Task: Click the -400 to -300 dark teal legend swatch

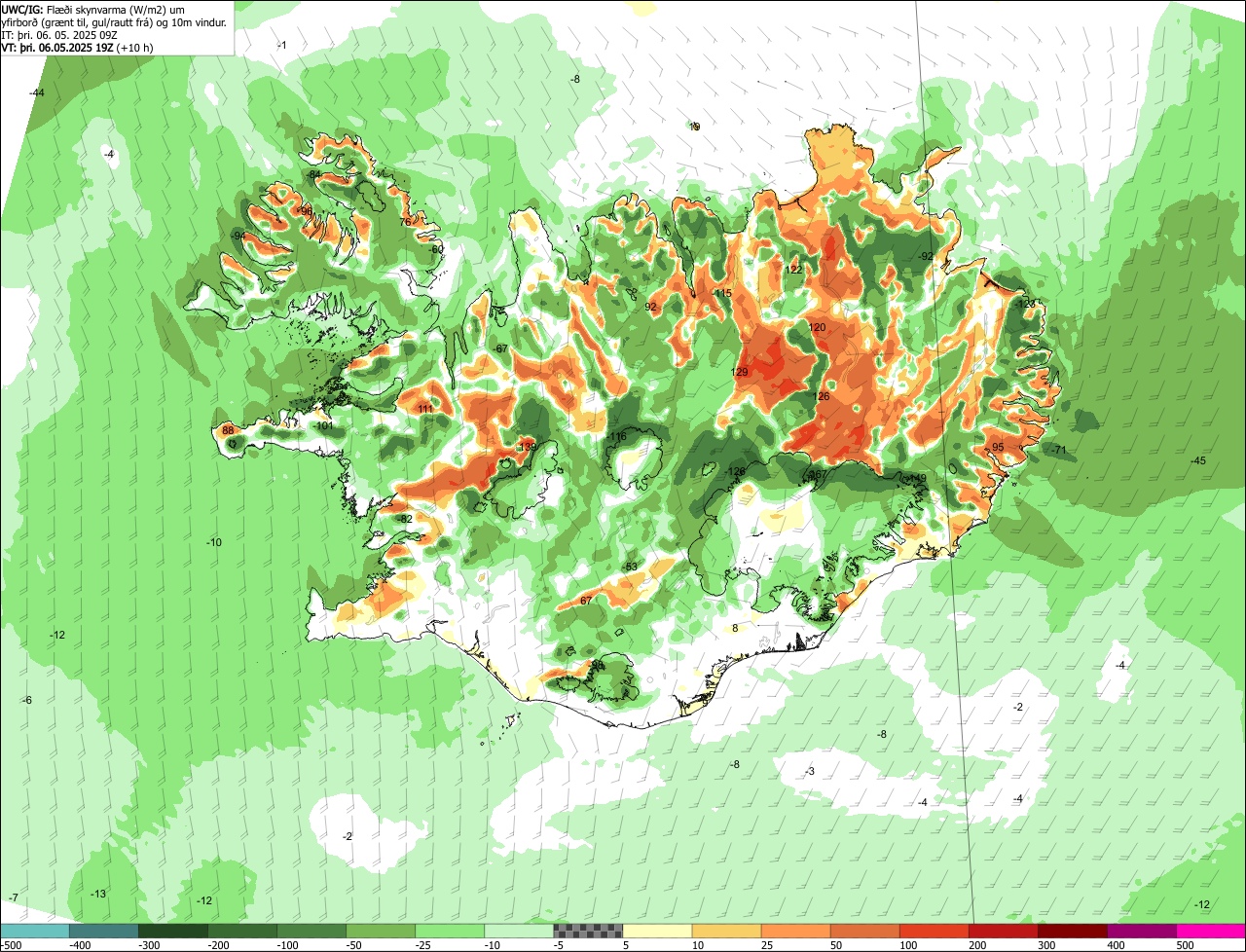Action: coord(104,932)
